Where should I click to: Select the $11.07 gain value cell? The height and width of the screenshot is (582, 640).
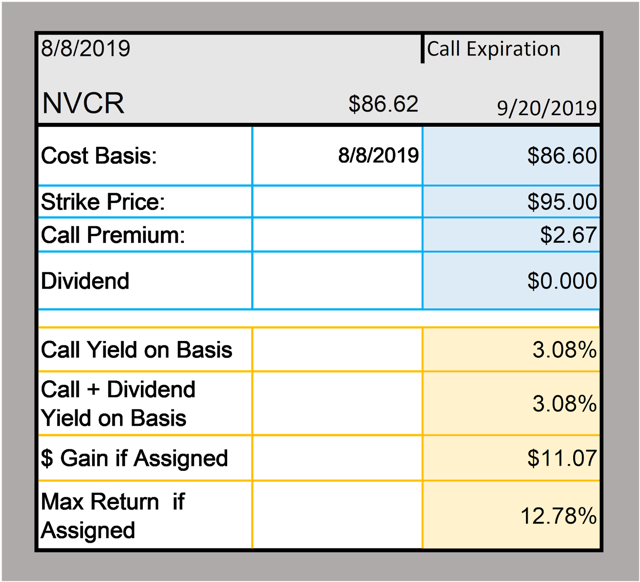point(511,458)
